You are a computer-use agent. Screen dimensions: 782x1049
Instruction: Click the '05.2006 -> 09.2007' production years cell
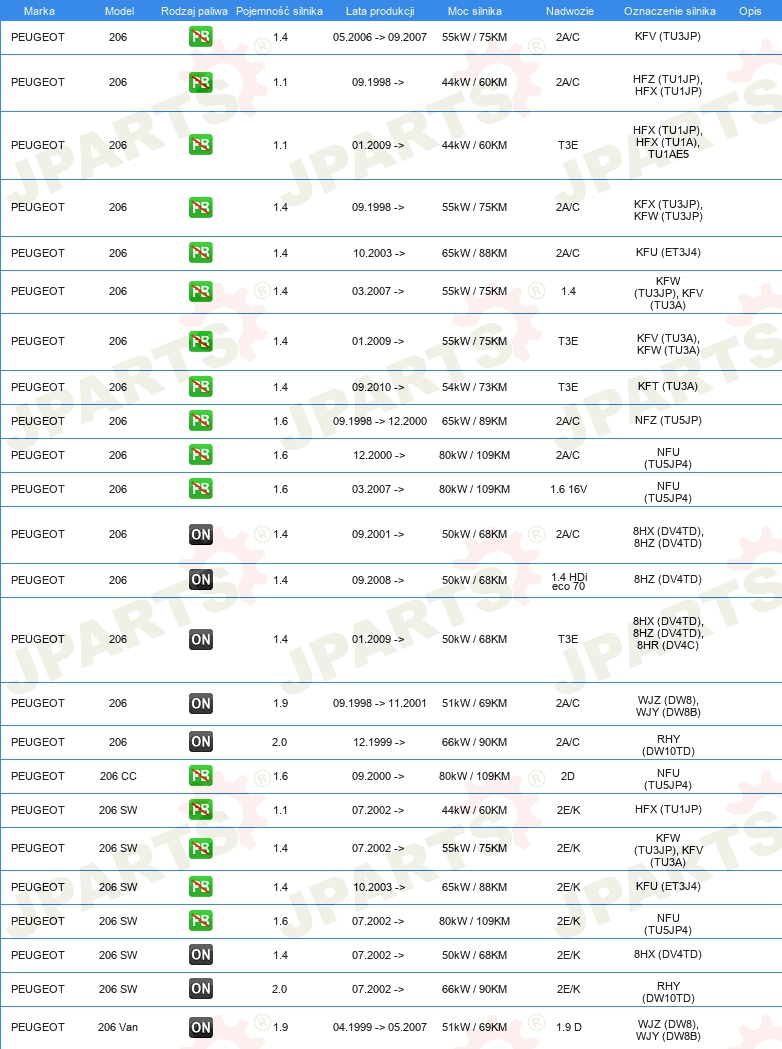(379, 37)
